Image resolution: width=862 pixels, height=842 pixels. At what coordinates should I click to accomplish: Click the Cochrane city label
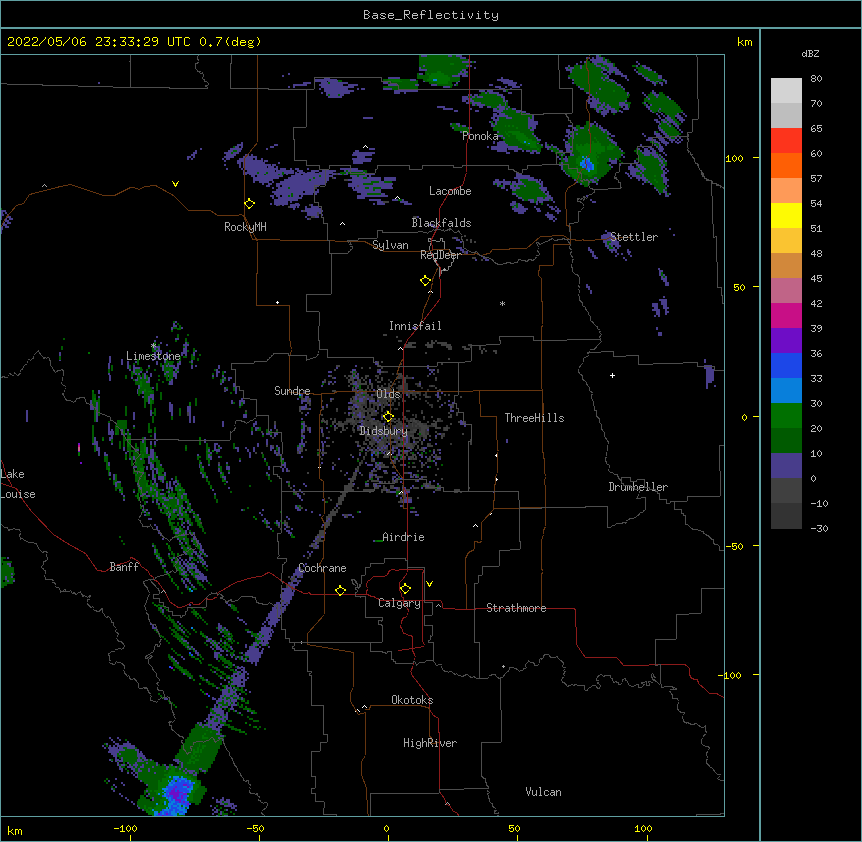tap(322, 568)
